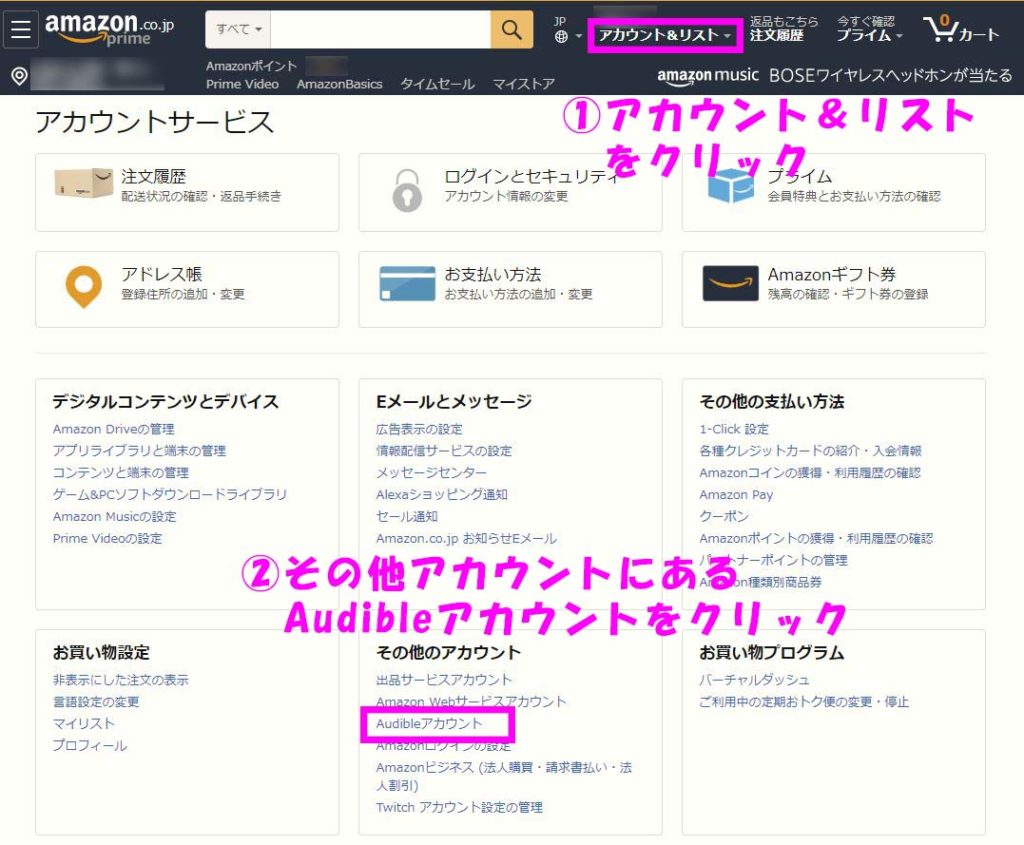Screen dimensions: 1024x845
Task: Open 広告表示の設定 link
Action: [419, 429]
